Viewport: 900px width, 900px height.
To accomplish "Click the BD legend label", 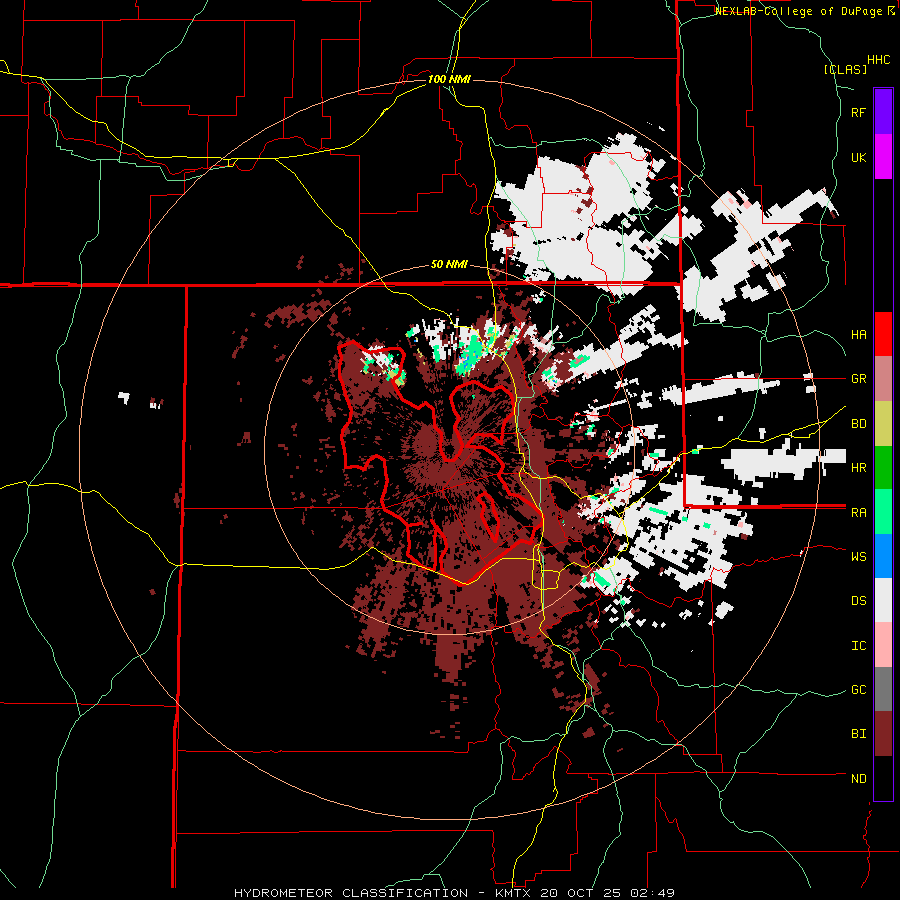I will point(858,424).
